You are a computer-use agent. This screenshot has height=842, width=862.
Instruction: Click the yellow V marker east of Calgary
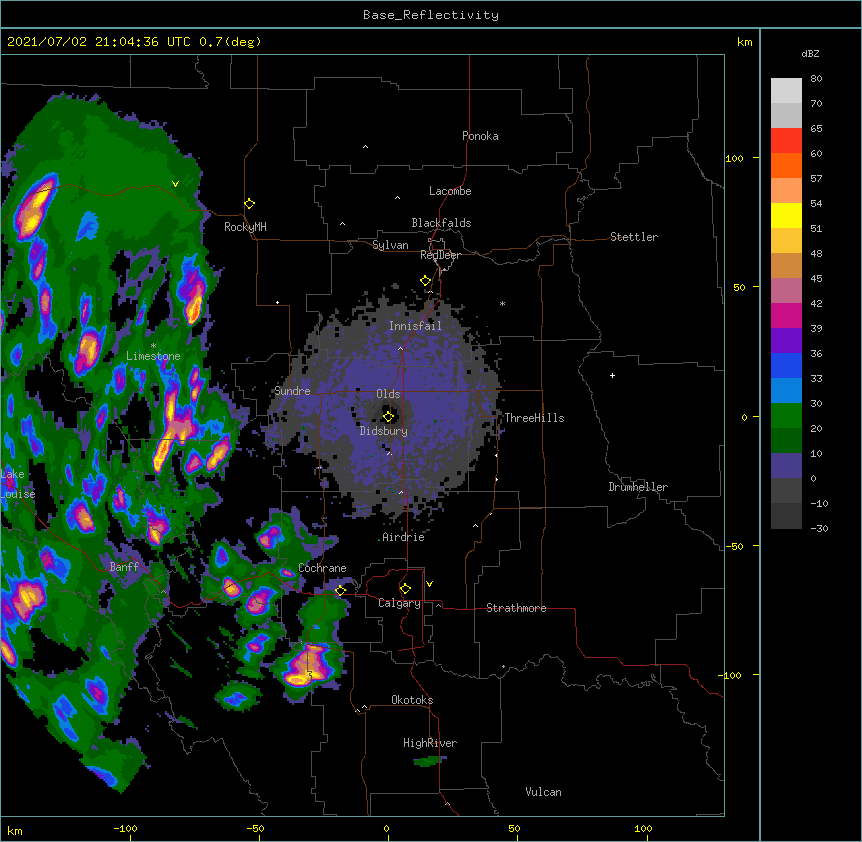pos(429,584)
